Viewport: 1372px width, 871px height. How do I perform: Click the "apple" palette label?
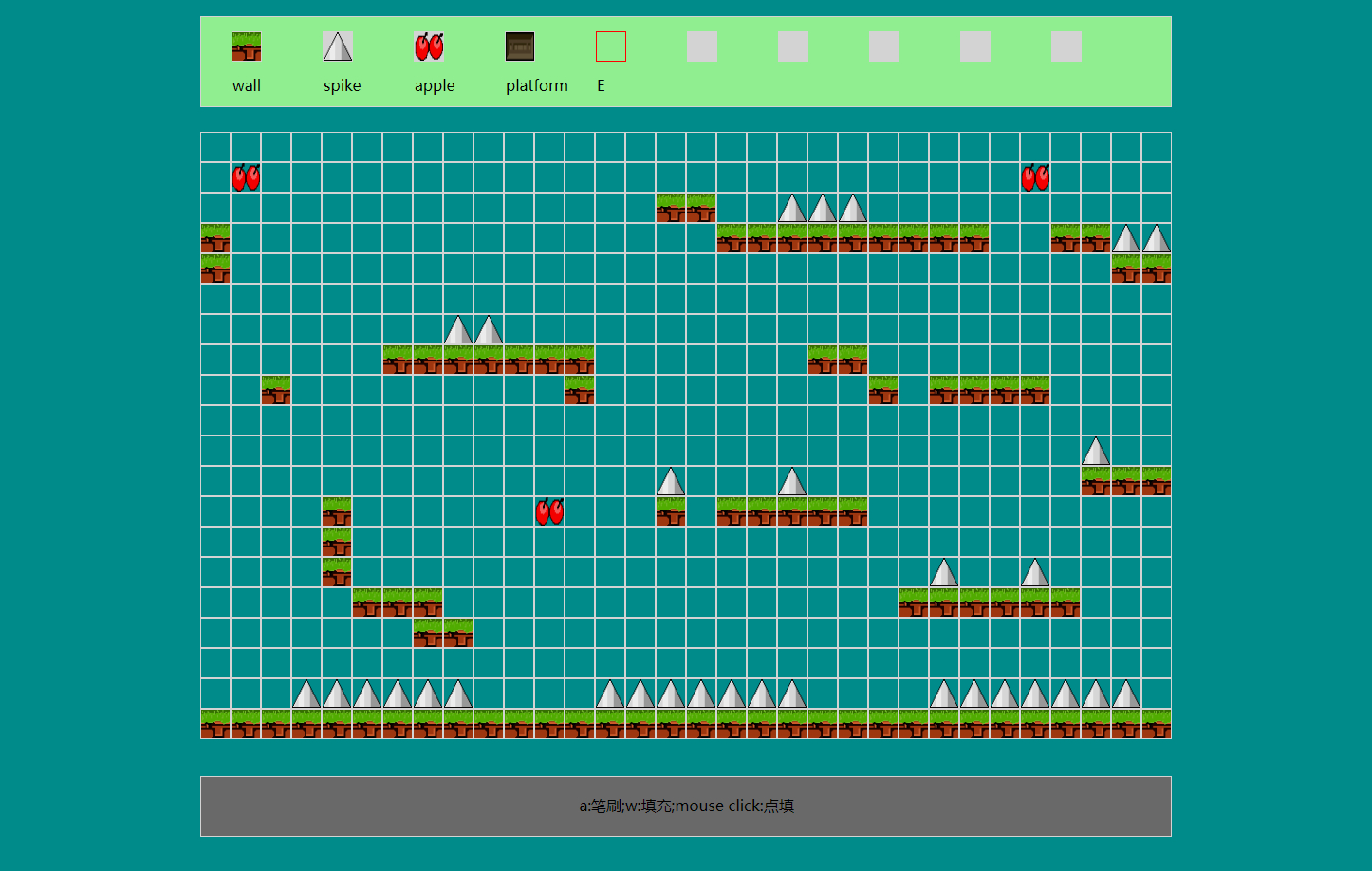435,85
